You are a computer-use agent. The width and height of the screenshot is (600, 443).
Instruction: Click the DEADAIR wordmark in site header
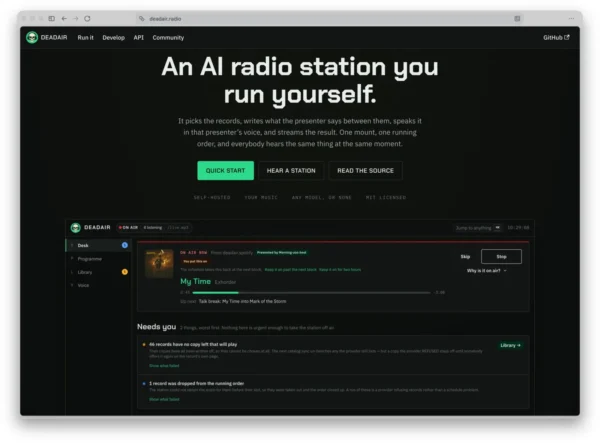point(54,37)
